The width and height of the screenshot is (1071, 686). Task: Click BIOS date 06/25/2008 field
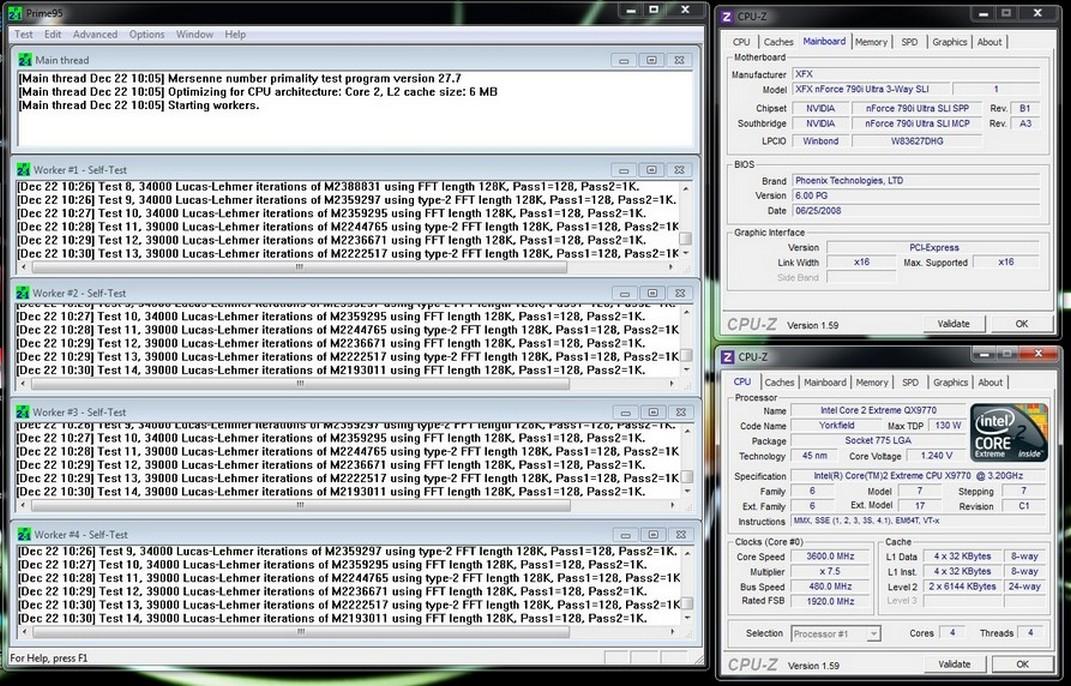(x=915, y=210)
